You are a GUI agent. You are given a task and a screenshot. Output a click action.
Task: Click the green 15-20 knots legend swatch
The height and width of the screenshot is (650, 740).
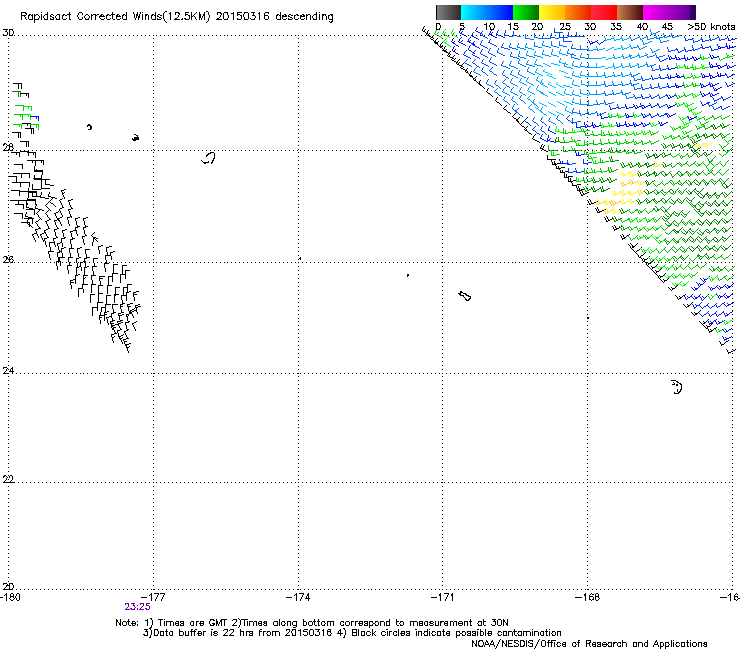(x=526, y=12)
